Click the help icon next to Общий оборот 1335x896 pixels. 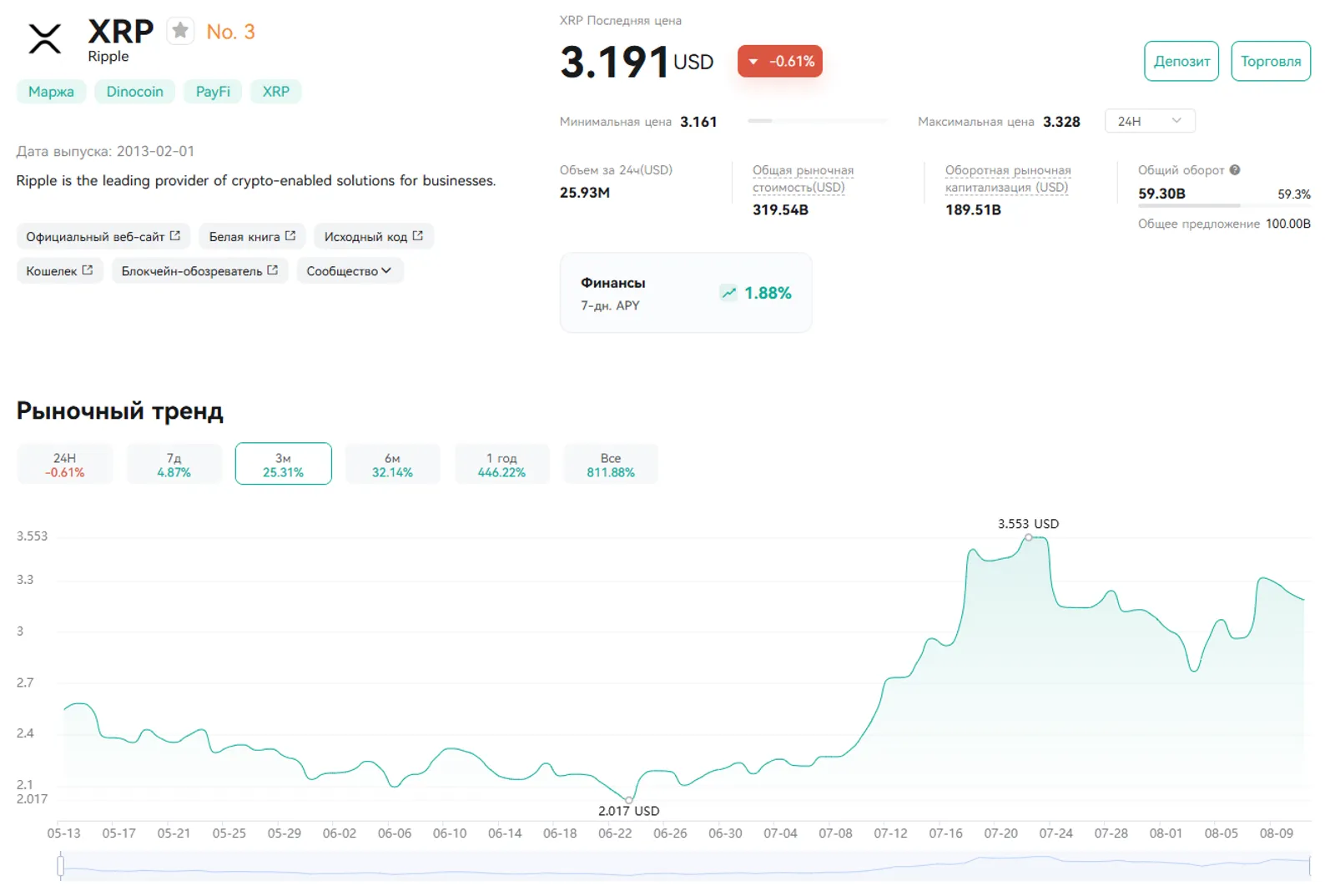pos(1235,170)
